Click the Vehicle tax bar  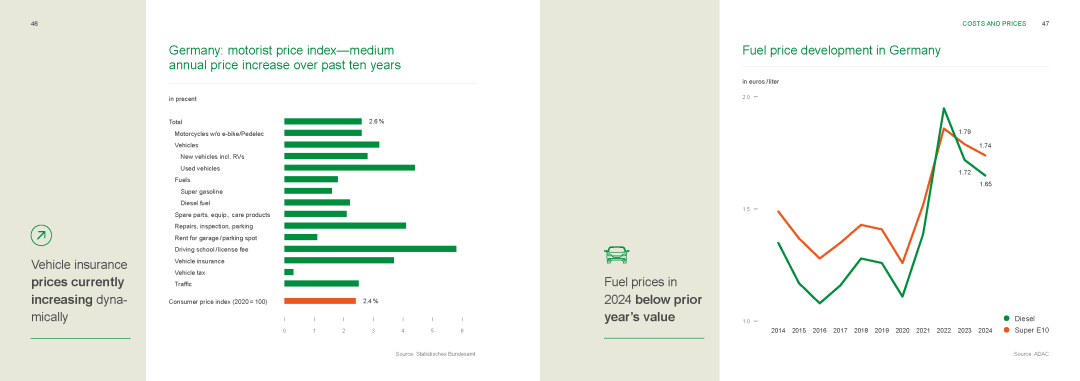tap(289, 272)
